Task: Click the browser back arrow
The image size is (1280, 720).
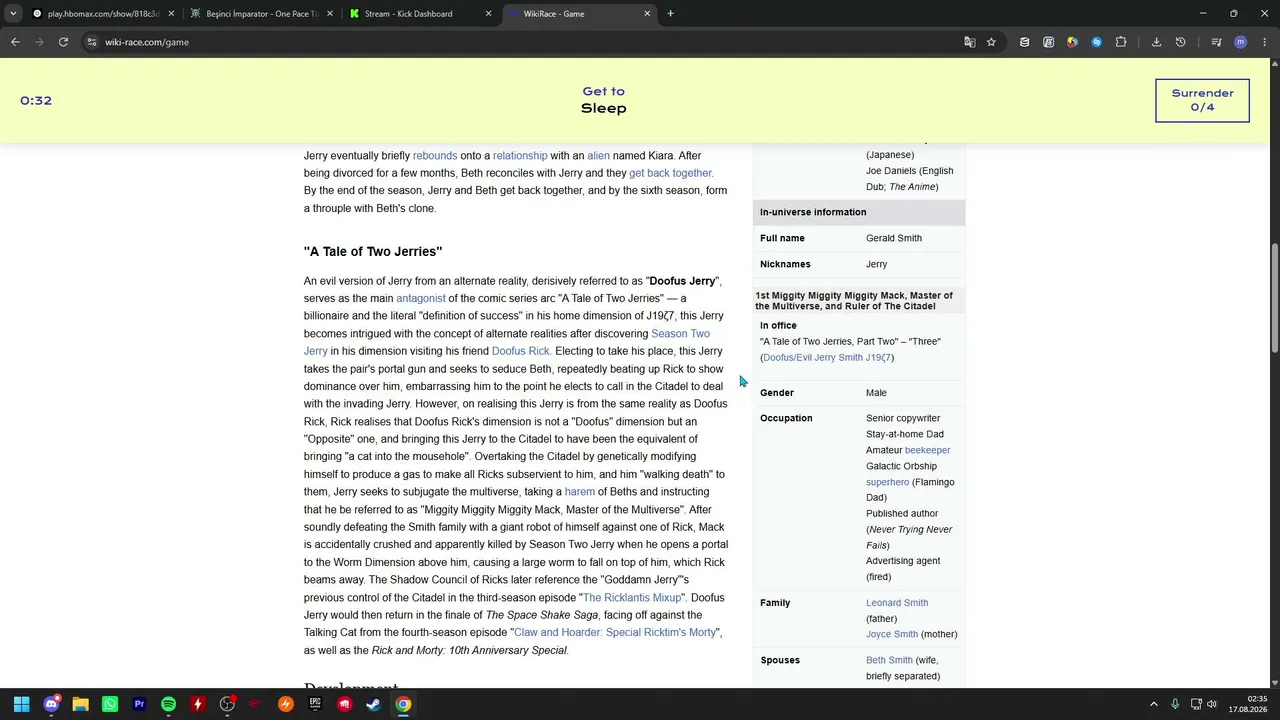Action: (15, 42)
